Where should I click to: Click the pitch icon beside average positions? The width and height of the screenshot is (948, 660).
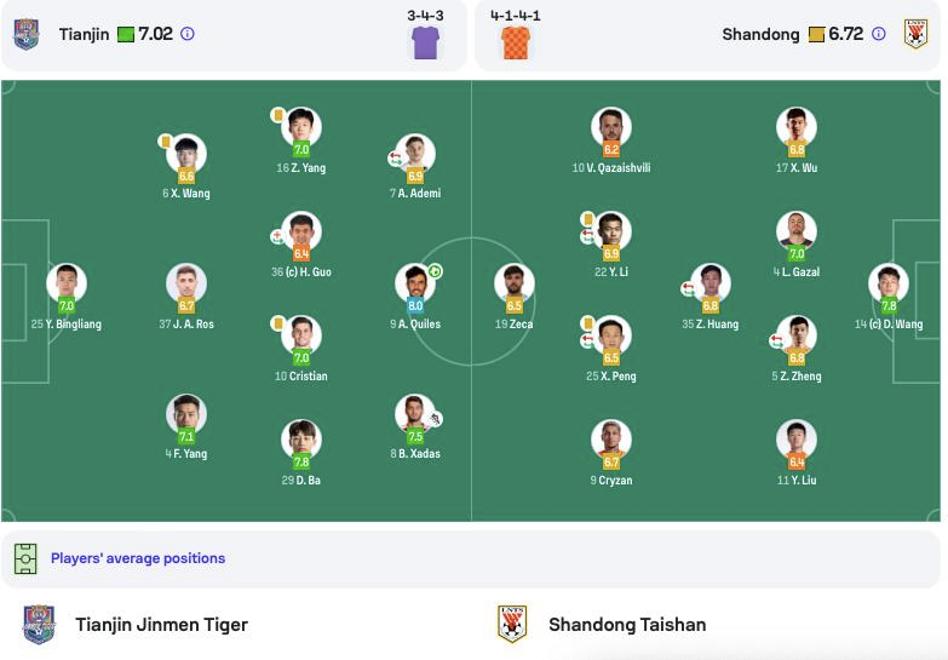pos(25,558)
